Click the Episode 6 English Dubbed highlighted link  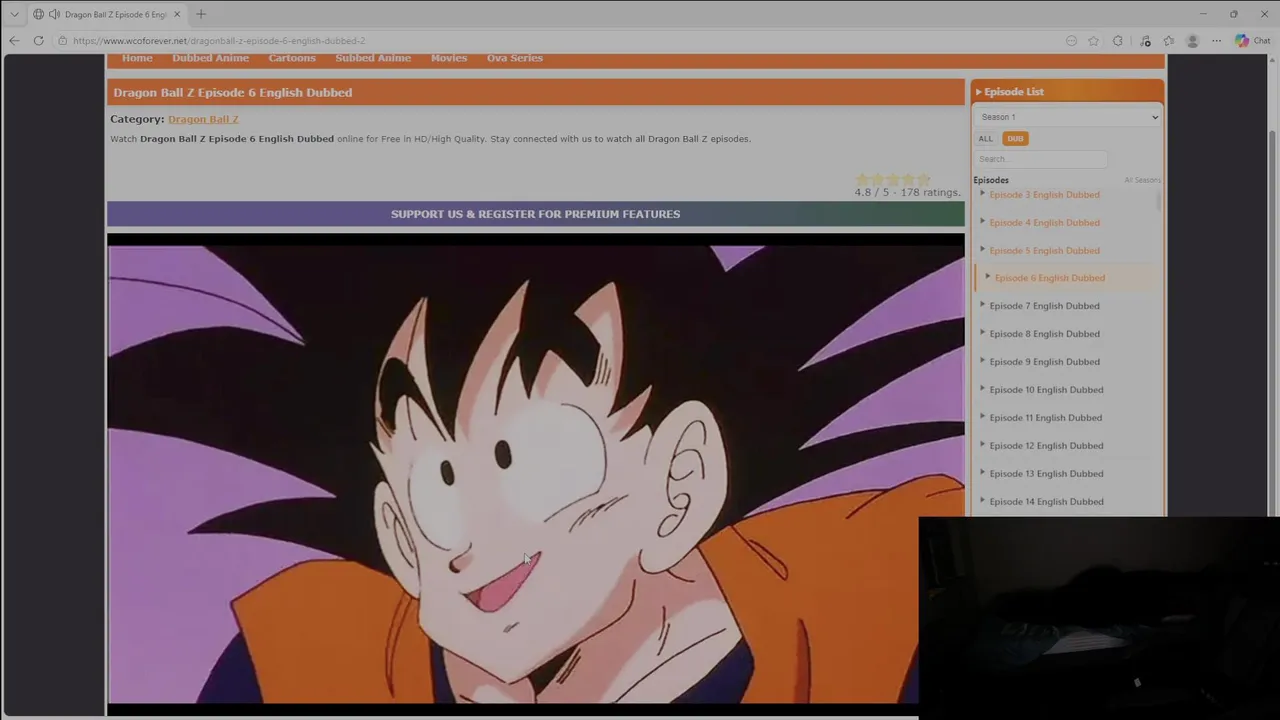1050,278
